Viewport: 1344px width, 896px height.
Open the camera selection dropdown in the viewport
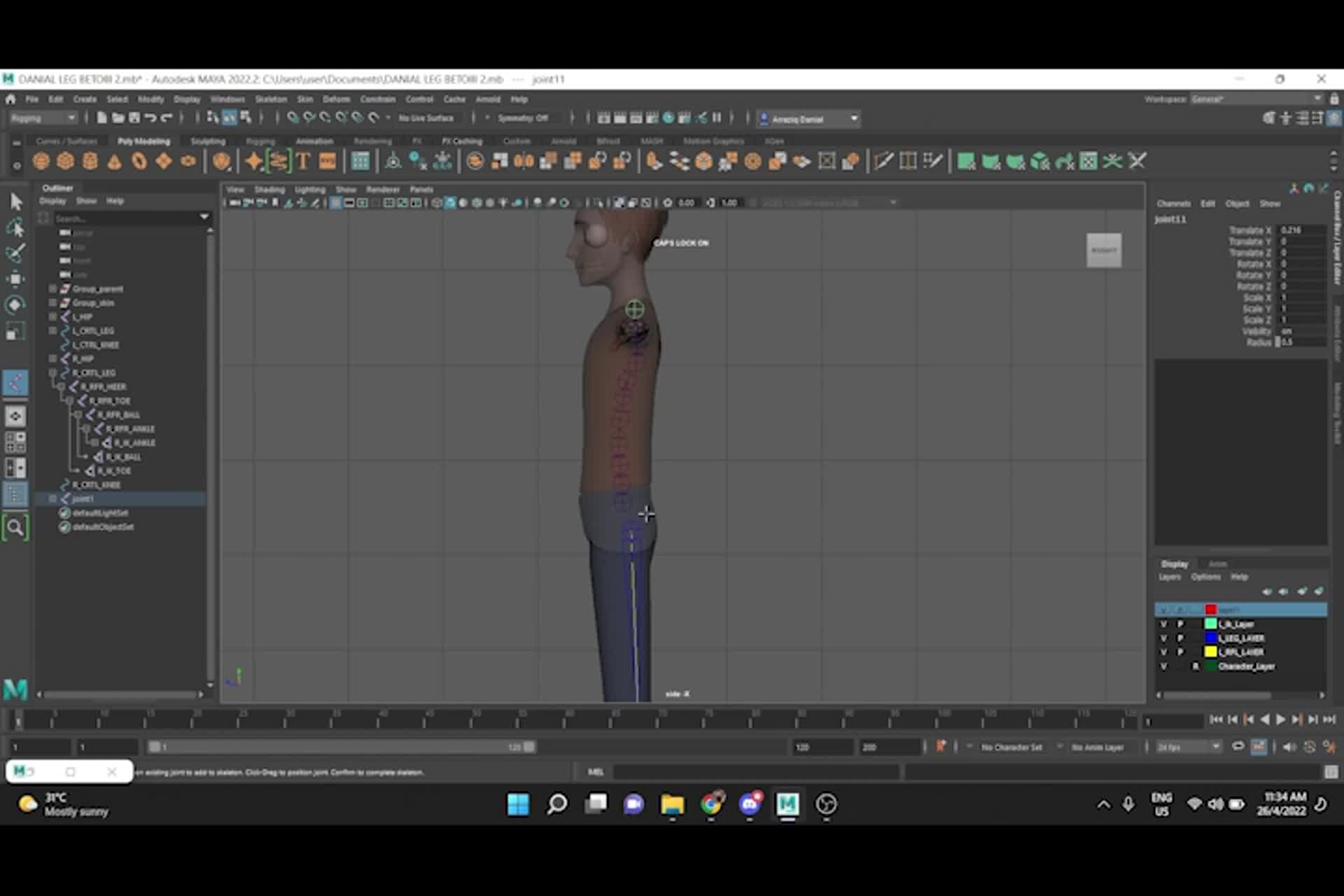click(892, 202)
